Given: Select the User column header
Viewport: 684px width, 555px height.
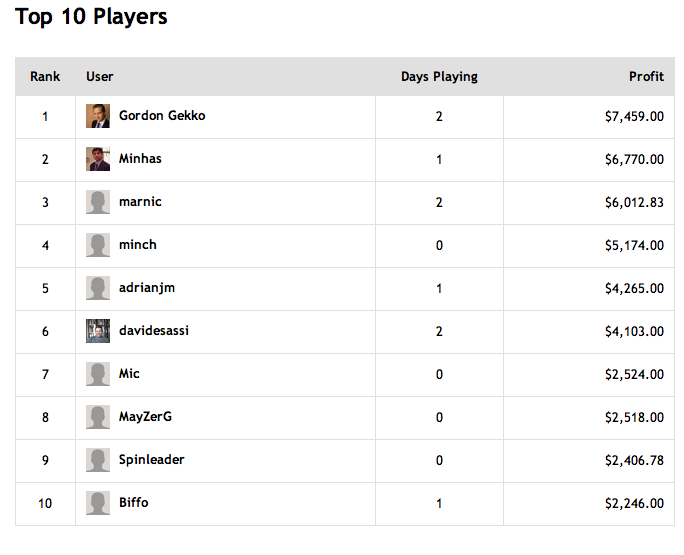Looking at the screenshot, I should coord(99,76).
